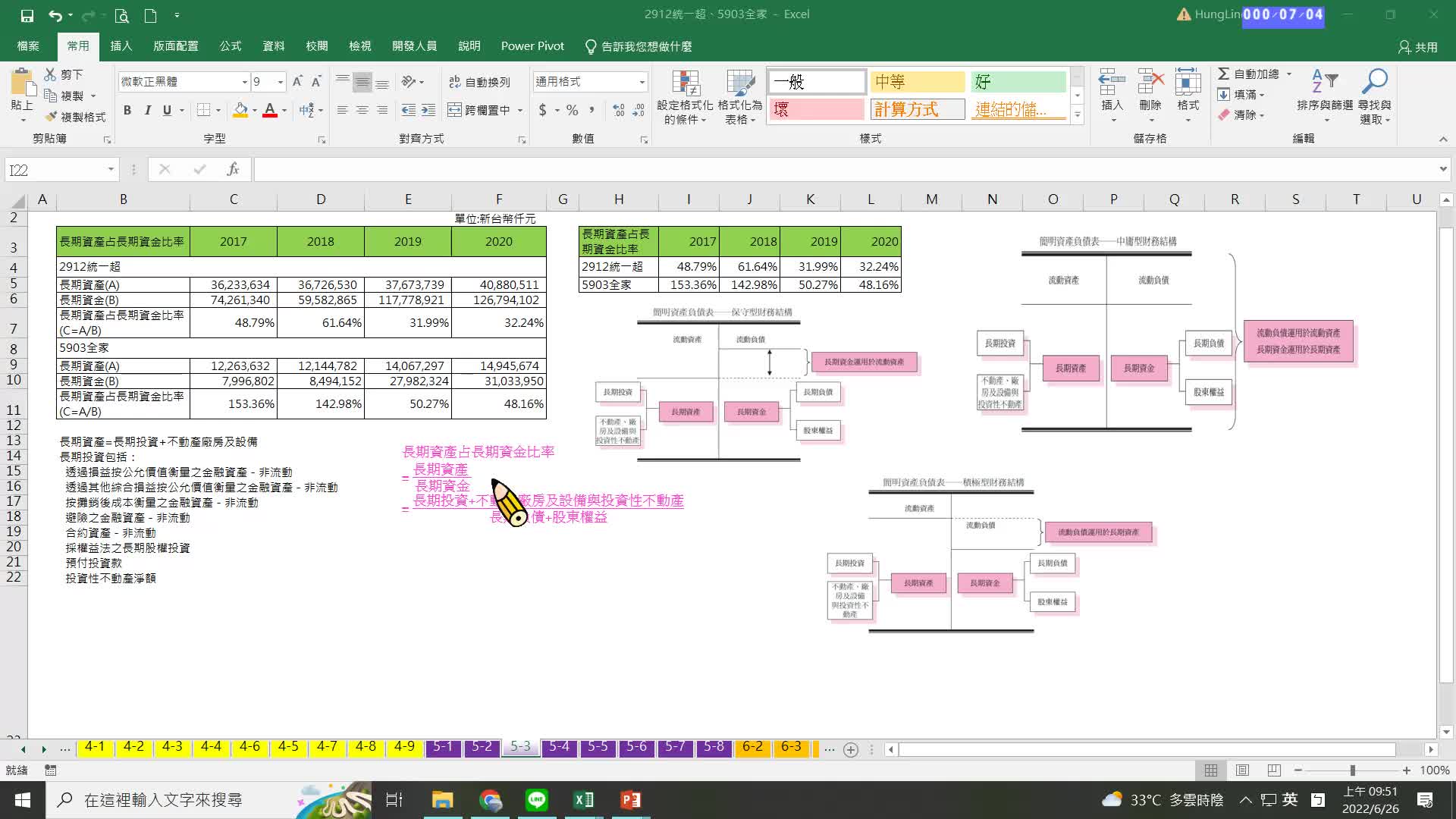
Task: Click the decrease indent icon
Action: coord(408,110)
